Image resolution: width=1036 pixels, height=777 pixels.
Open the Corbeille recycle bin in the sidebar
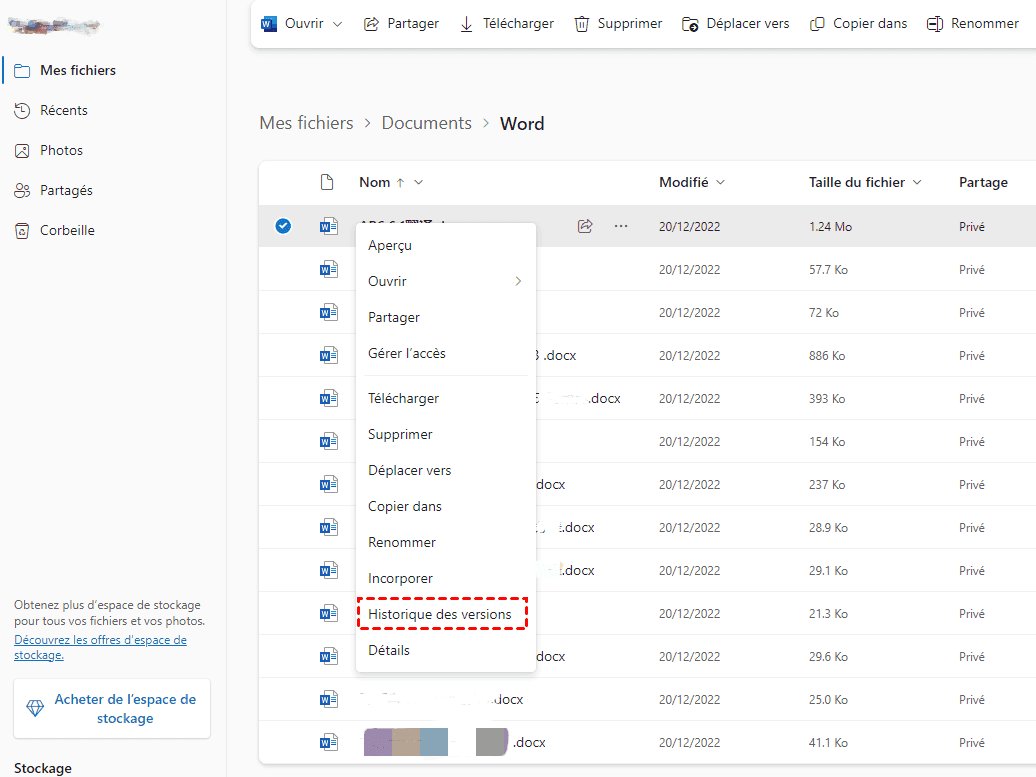click(67, 230)
